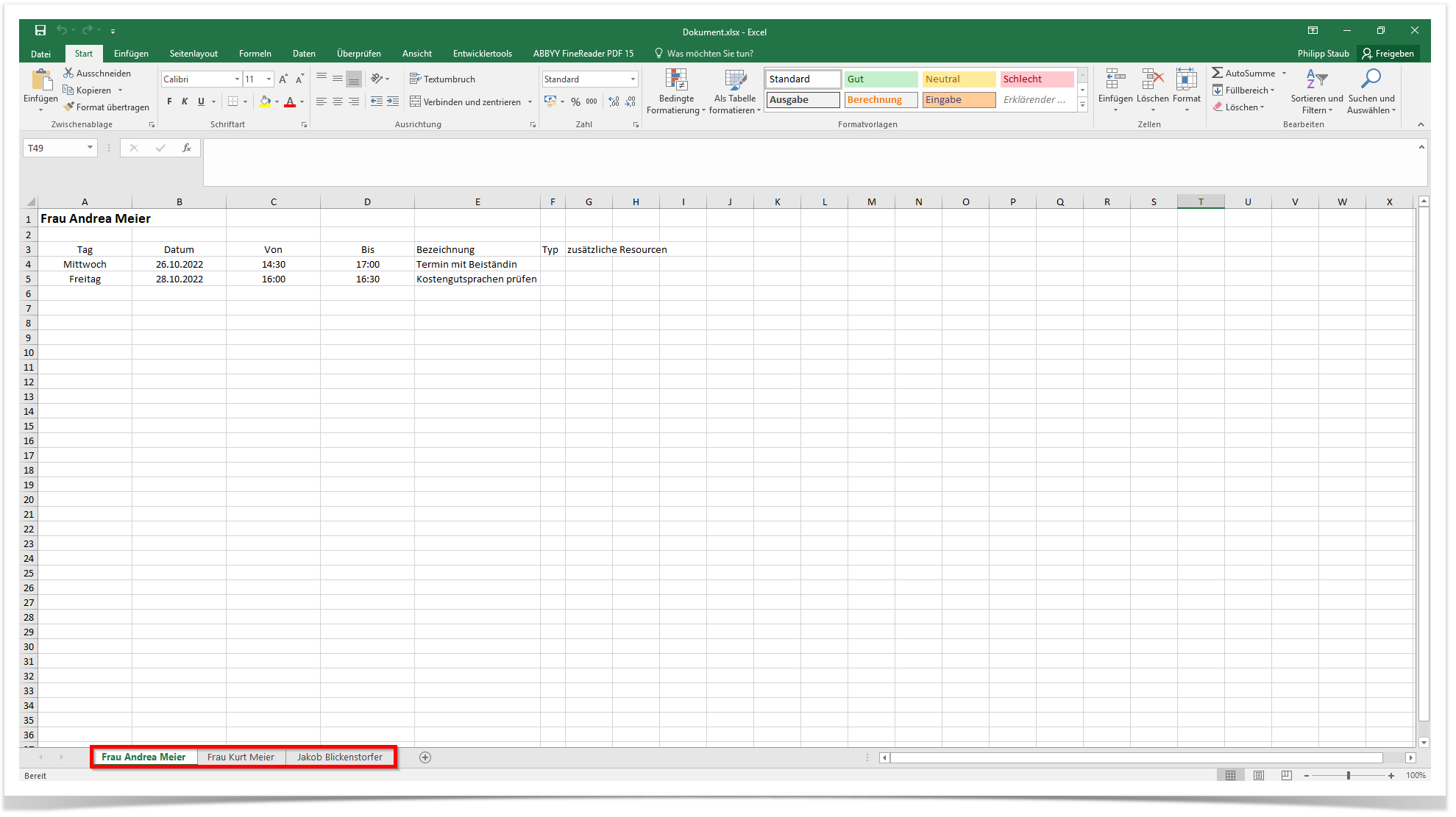
Task: Switch to Seitenlayout view in status bar
Action: click(1259, 776)
